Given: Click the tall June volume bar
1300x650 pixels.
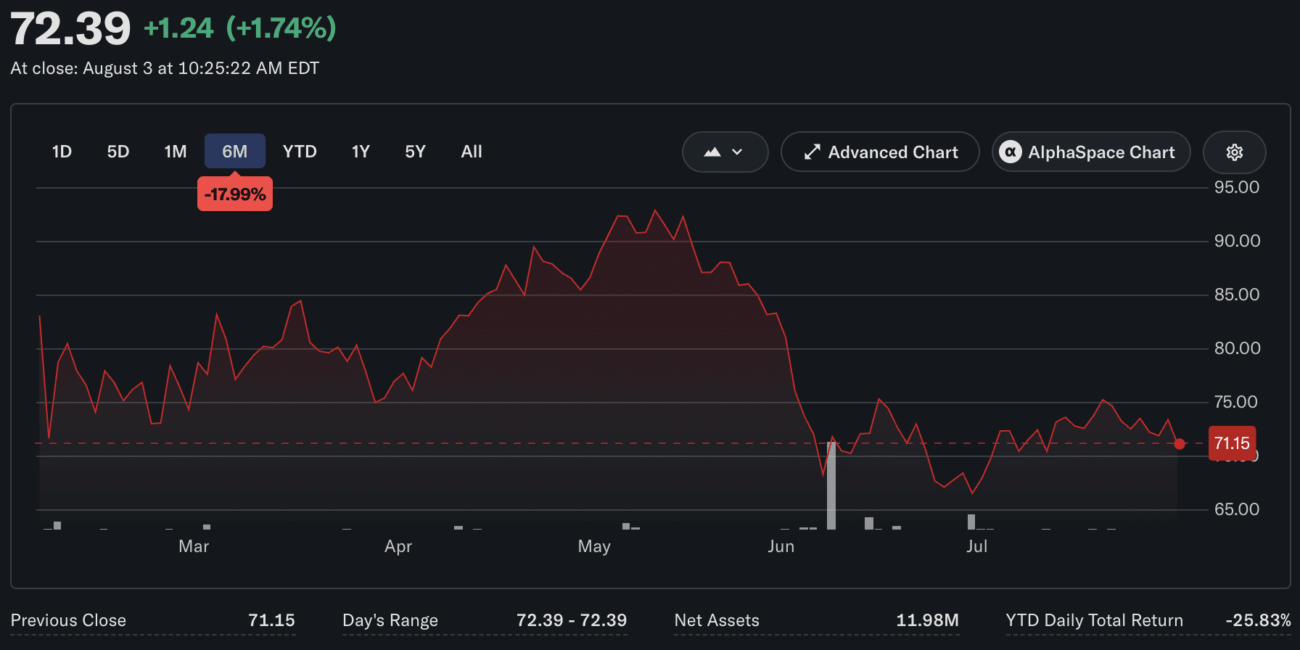Looking at the screenshot, I should pos(831,485).
